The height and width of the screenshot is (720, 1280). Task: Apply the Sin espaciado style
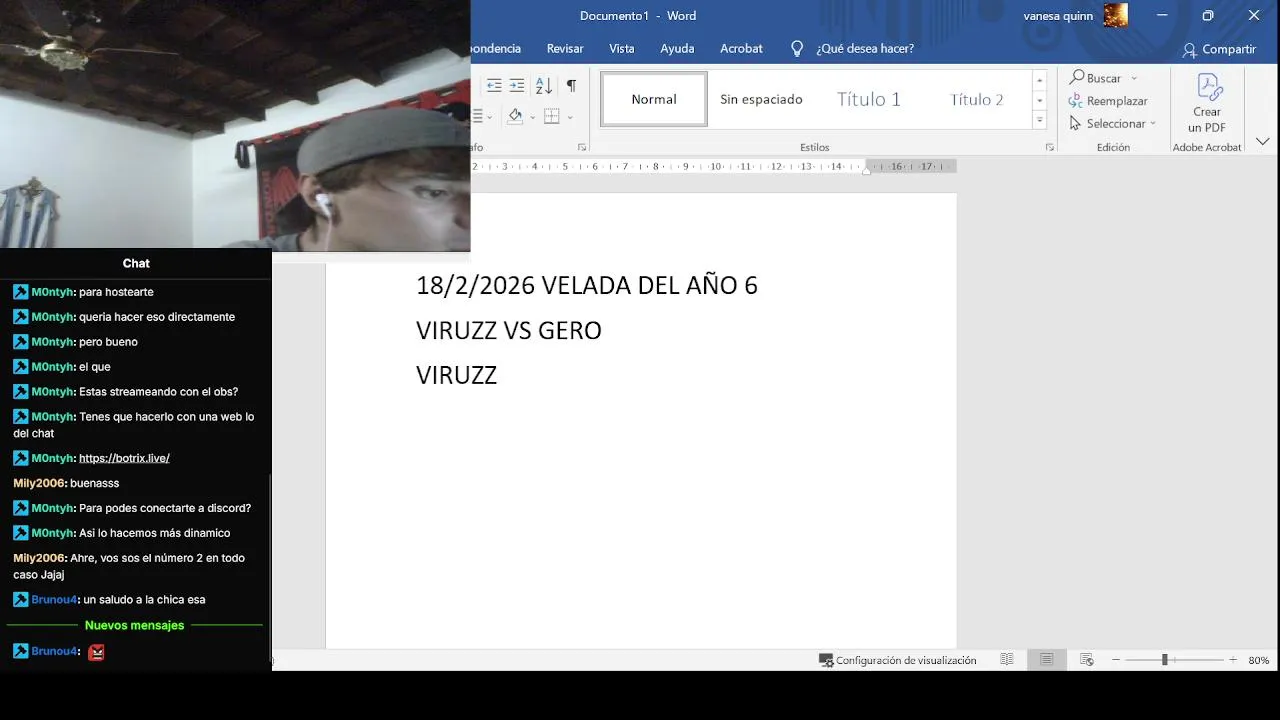[x=761, y=99]
